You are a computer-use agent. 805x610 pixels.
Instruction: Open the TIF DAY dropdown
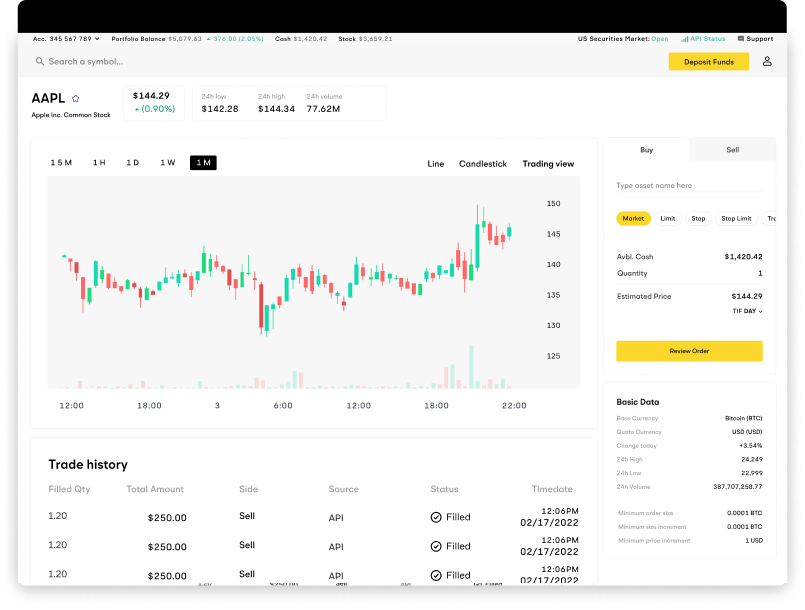pyautogui.click(x=745, y=311)
